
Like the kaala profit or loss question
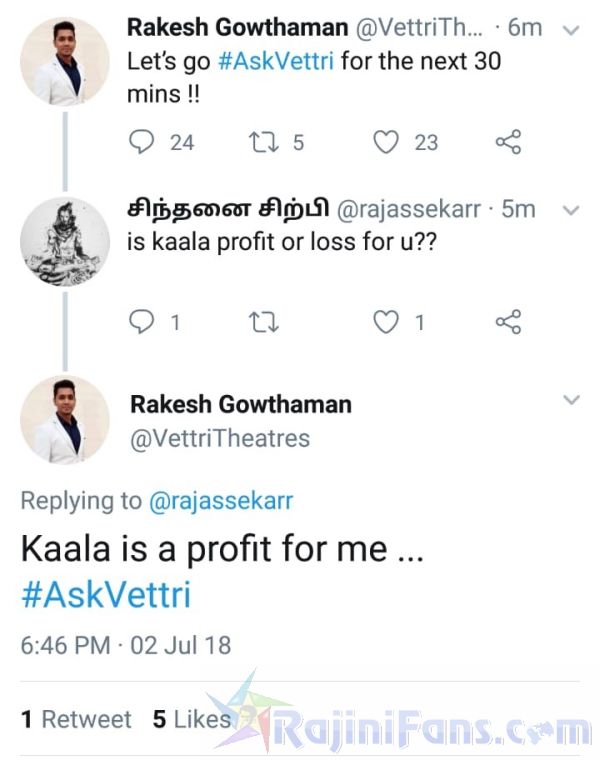click(386, 322)
